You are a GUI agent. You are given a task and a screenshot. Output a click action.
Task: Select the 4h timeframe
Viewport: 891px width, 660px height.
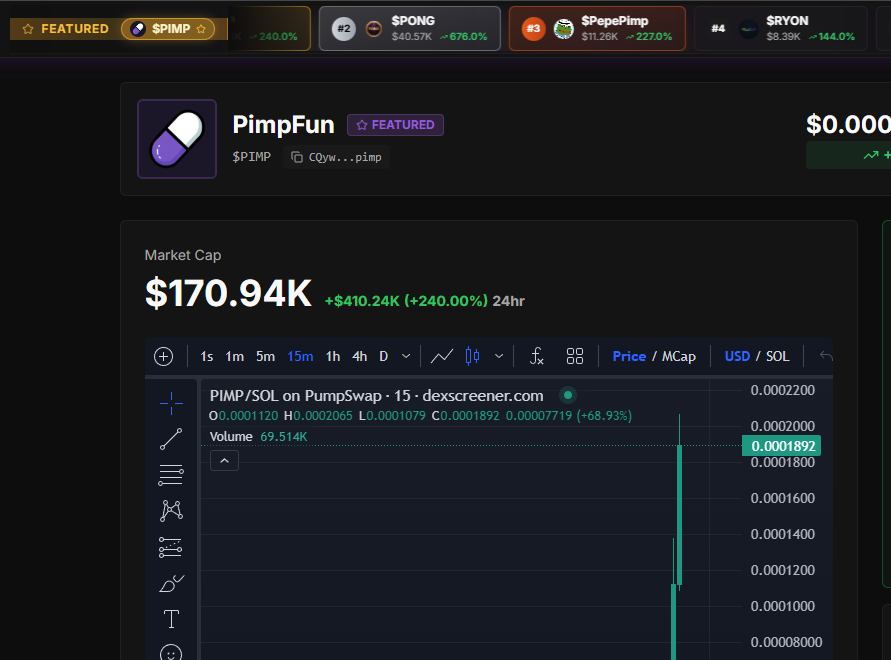(x=360, y=356)
